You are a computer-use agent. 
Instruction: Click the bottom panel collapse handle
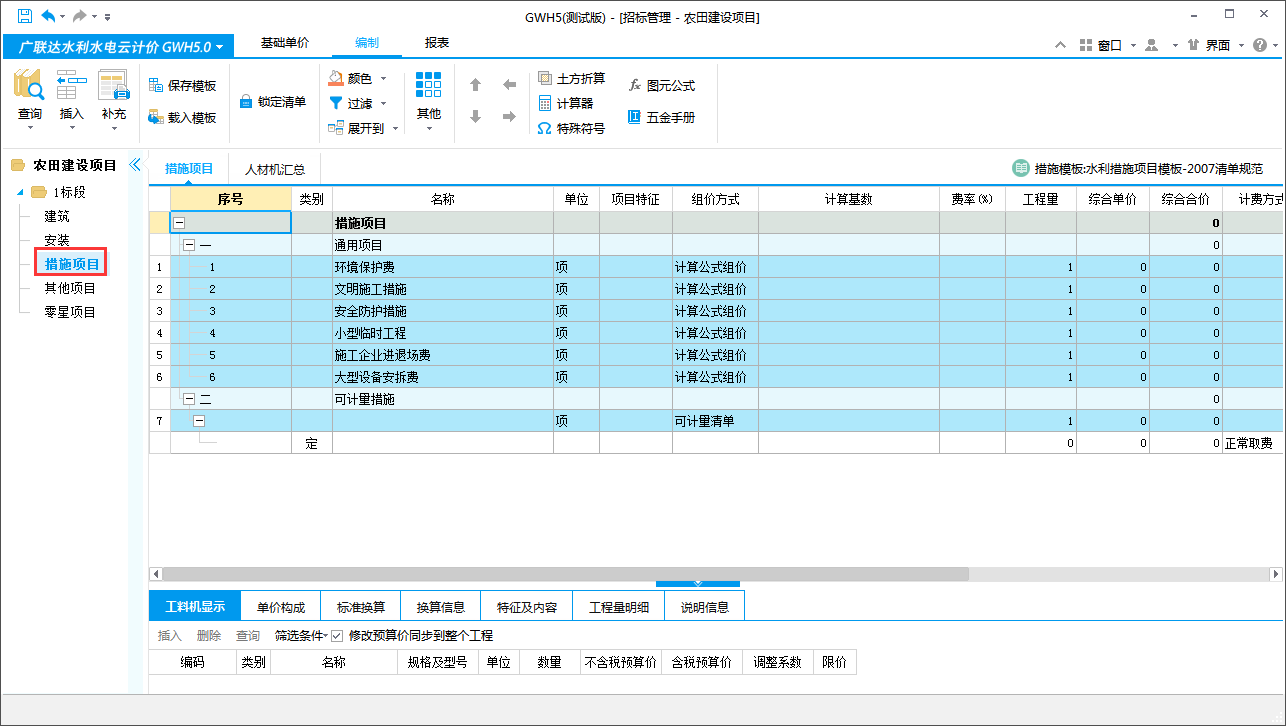[698, 583]
